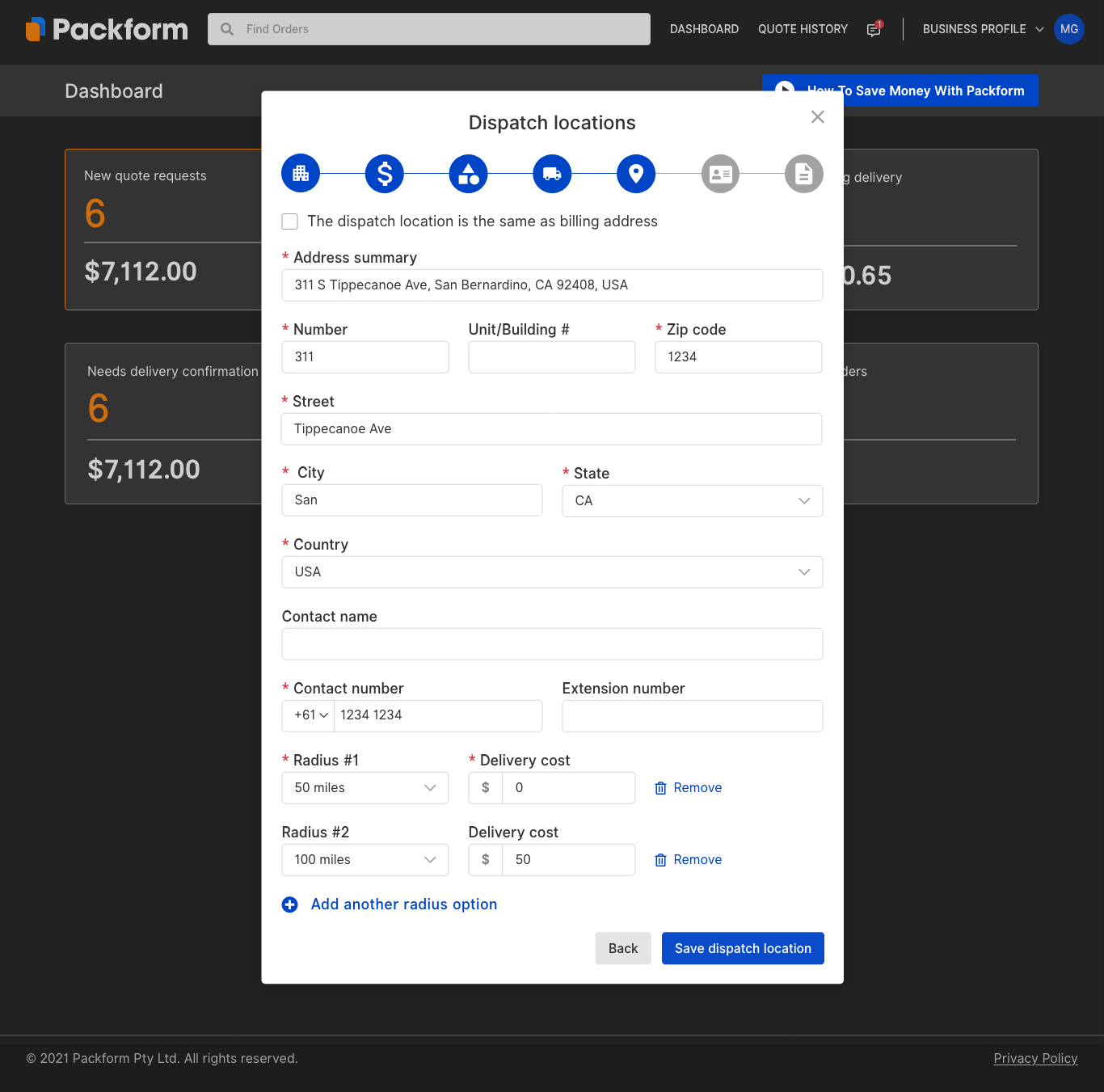The height and width of the screenshot is (1092, 1104).
Task: Jump to the contact card step
Action: pyautogui.click(x=720, y=174)
